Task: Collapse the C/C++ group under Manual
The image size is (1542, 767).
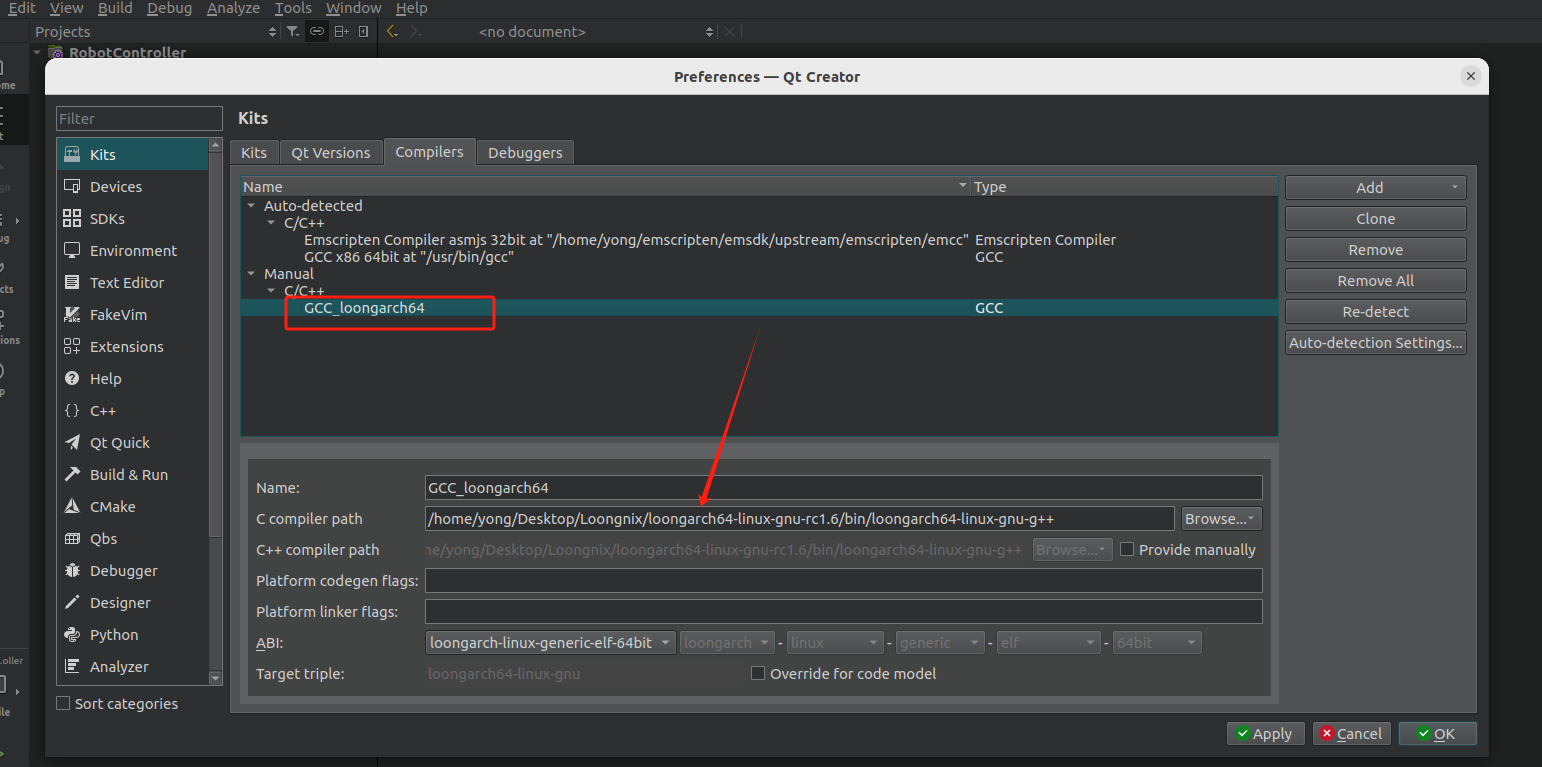Action: (272, 291)
